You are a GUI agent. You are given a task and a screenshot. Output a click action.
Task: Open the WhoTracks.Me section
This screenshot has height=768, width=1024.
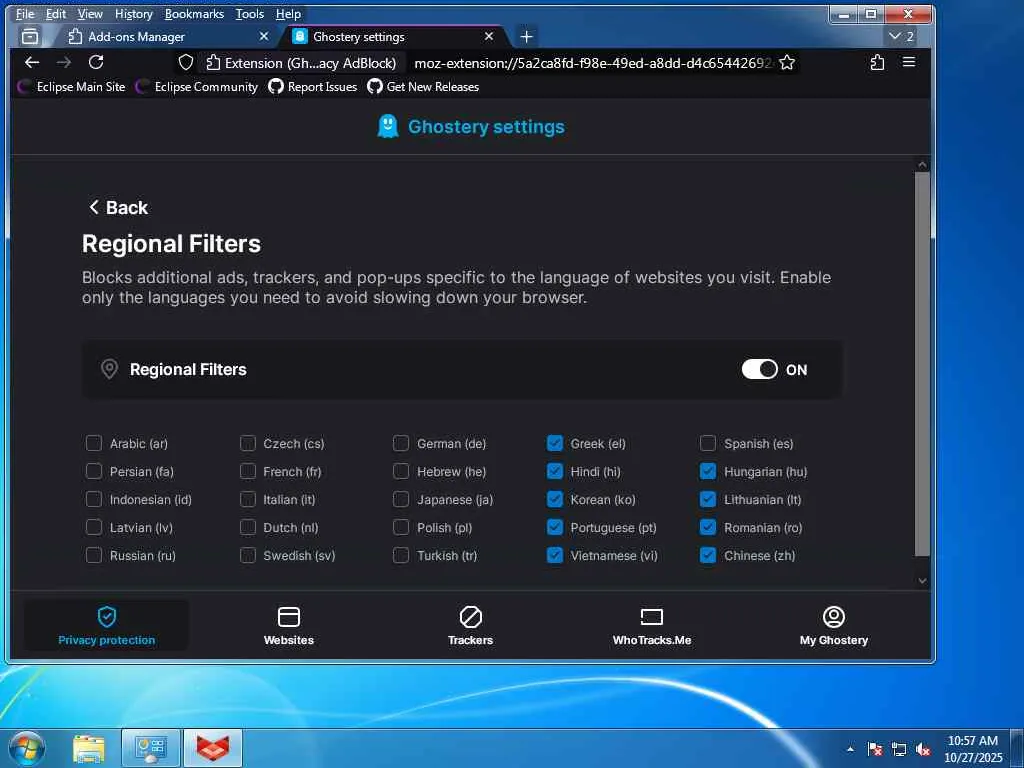[652, 626]
